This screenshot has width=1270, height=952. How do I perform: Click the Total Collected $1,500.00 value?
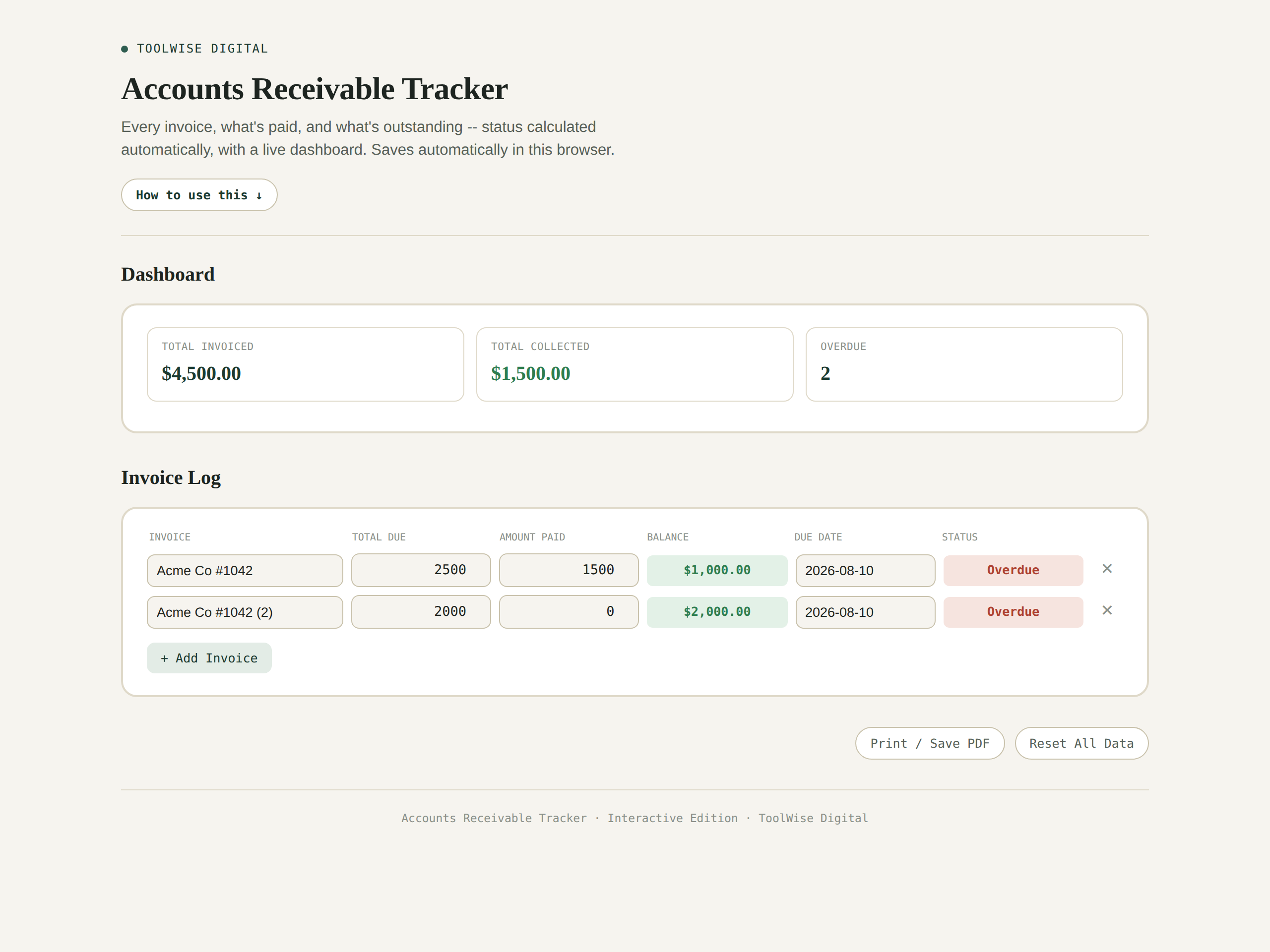pos(530,373)
